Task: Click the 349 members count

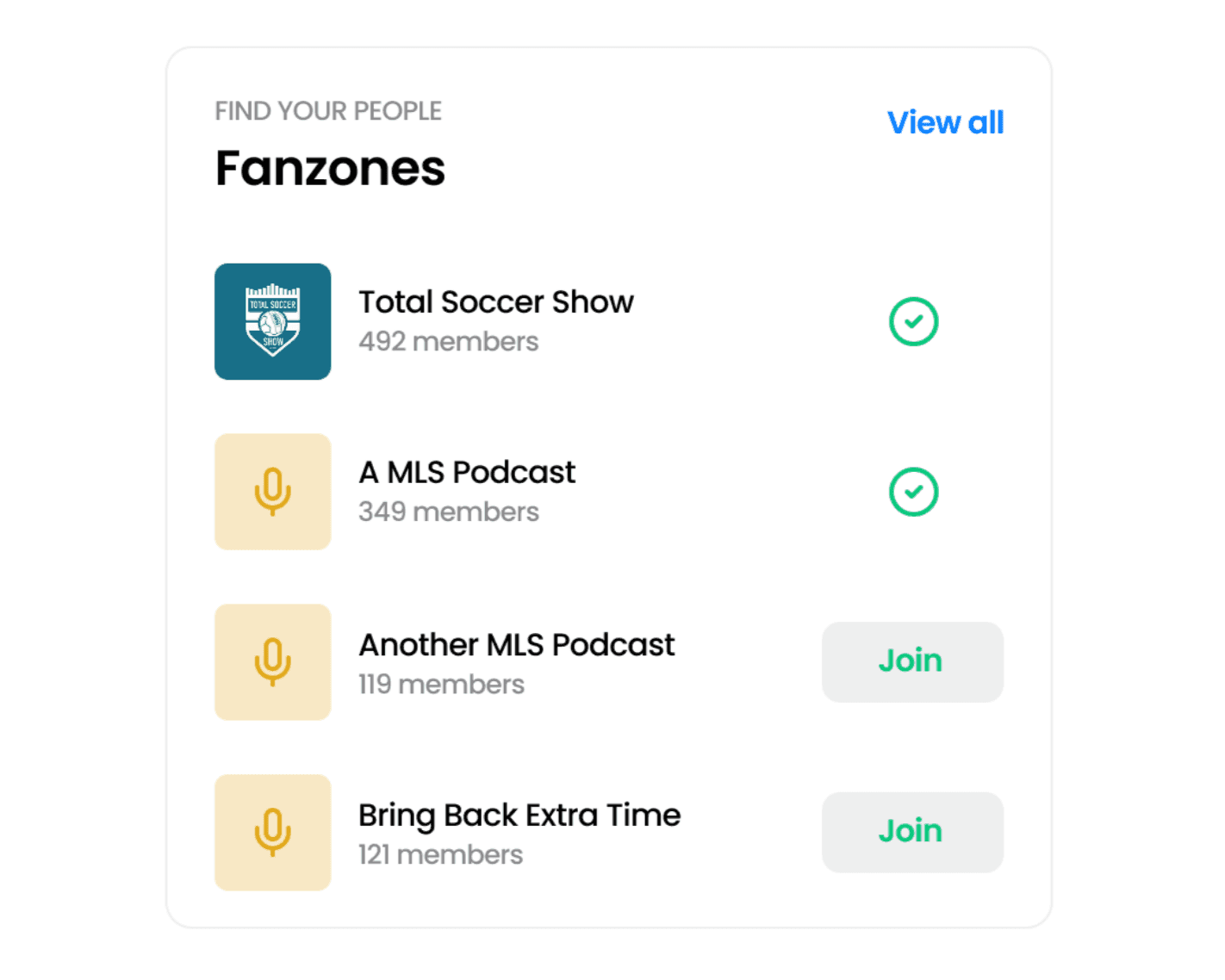Action: (448, 512)
